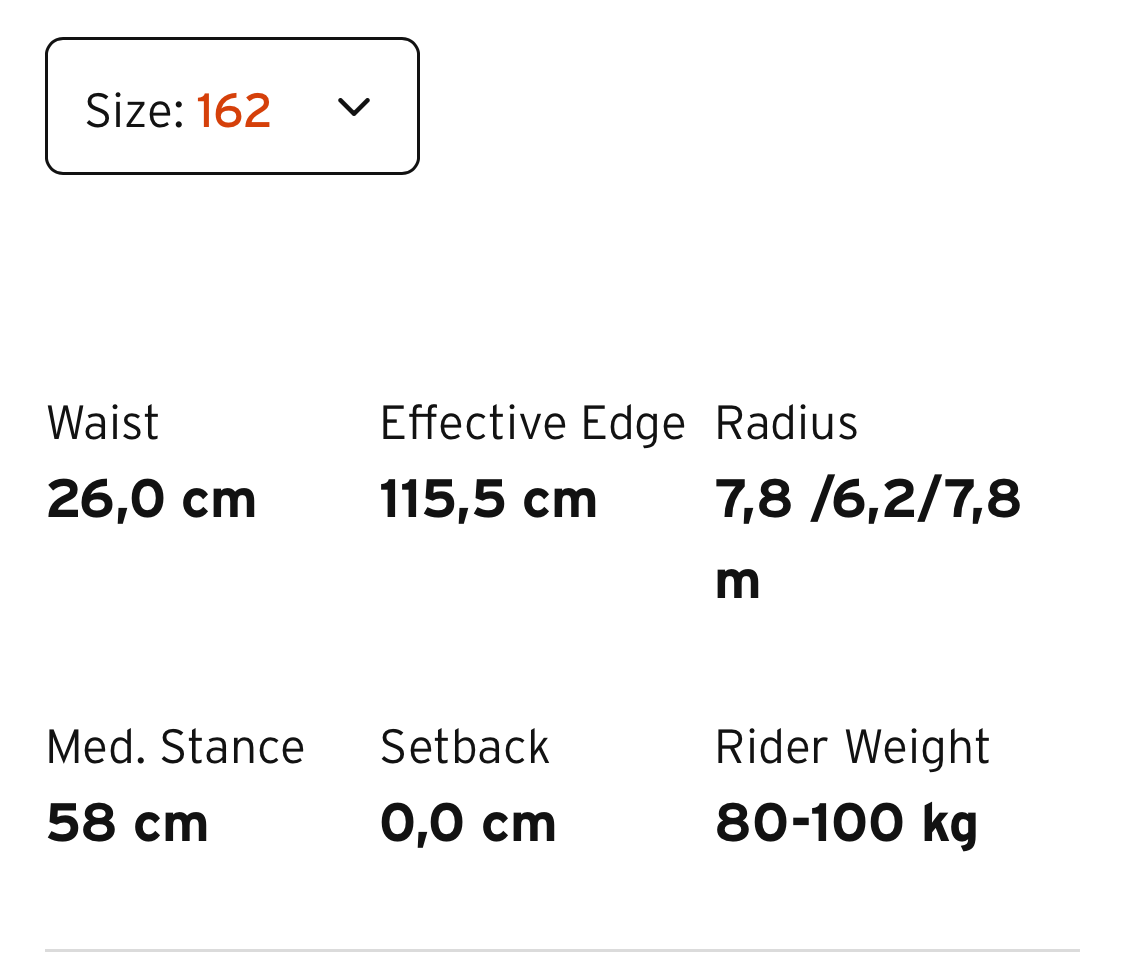The height and width of the screenshot is (976, 1125).
Task: Select the Effective Edge label
Action: [532, 423]
